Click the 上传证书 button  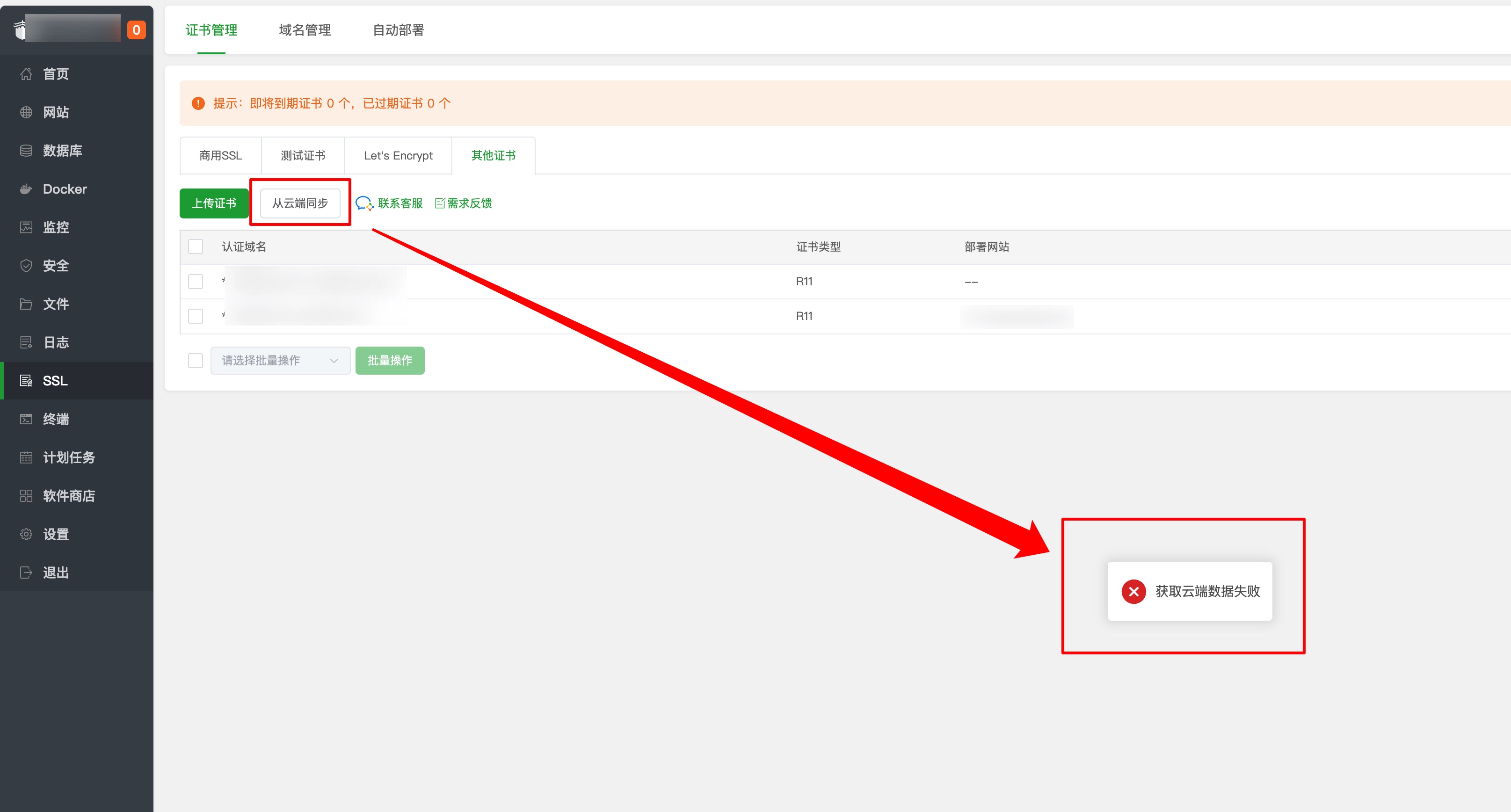(x=214, y=203)
